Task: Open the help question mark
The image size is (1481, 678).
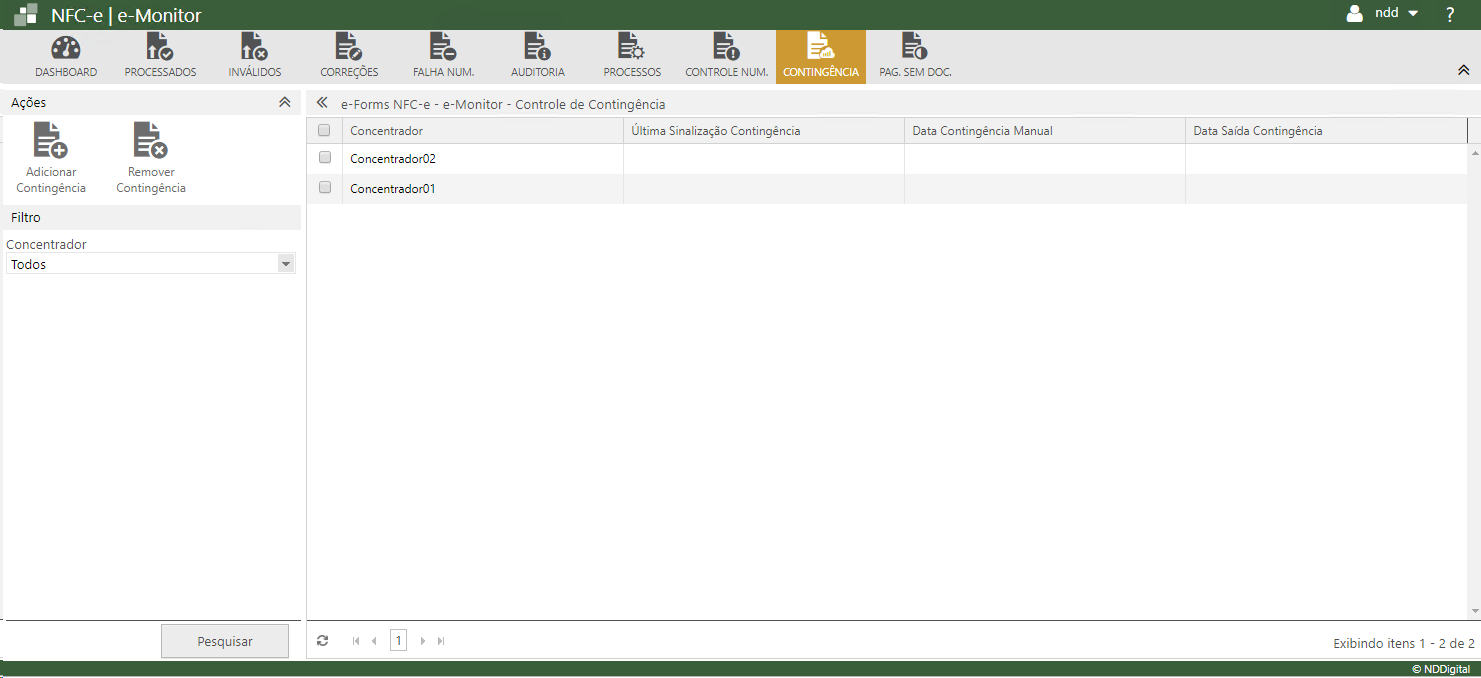Action: pyautogui.click(x=1449, y=15)
